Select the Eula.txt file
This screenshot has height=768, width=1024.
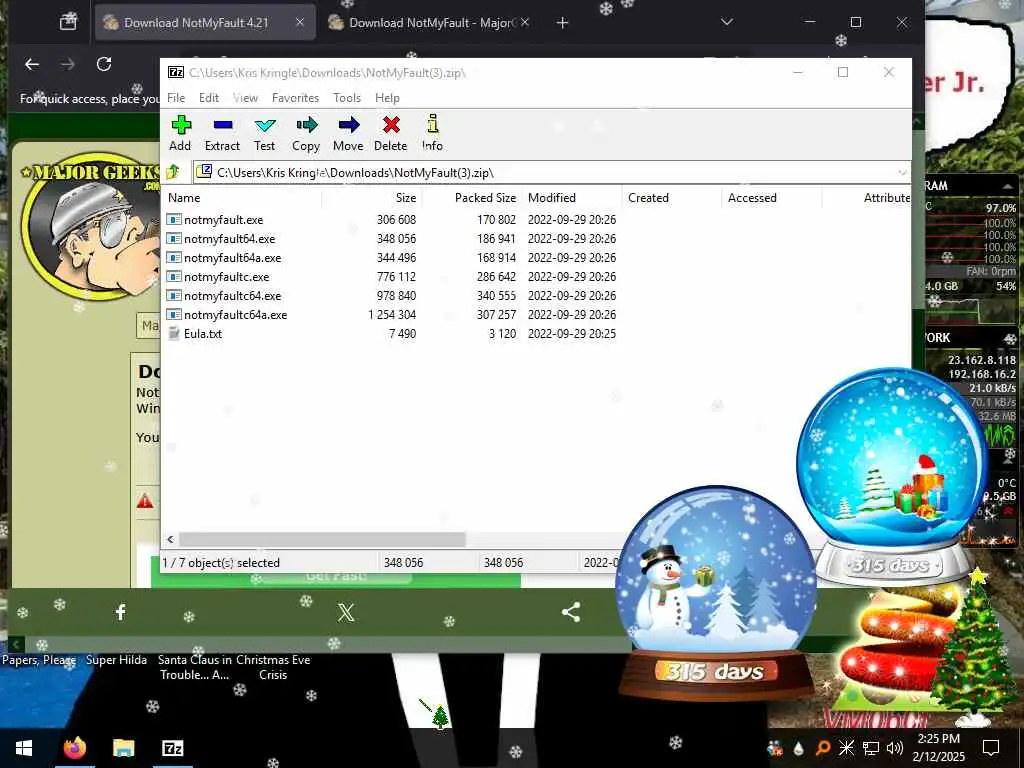click(x=202, y=334)
